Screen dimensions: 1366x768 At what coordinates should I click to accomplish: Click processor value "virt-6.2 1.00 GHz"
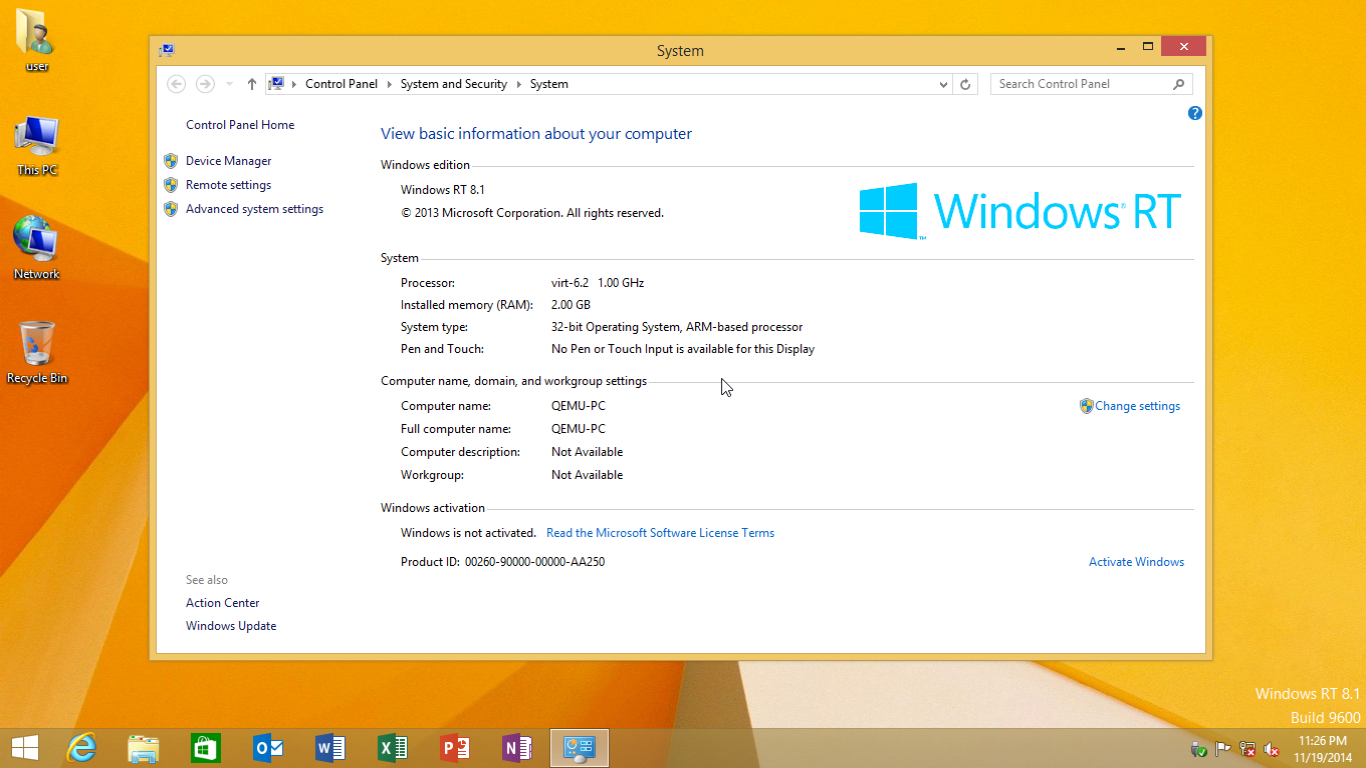coord(598,283)
